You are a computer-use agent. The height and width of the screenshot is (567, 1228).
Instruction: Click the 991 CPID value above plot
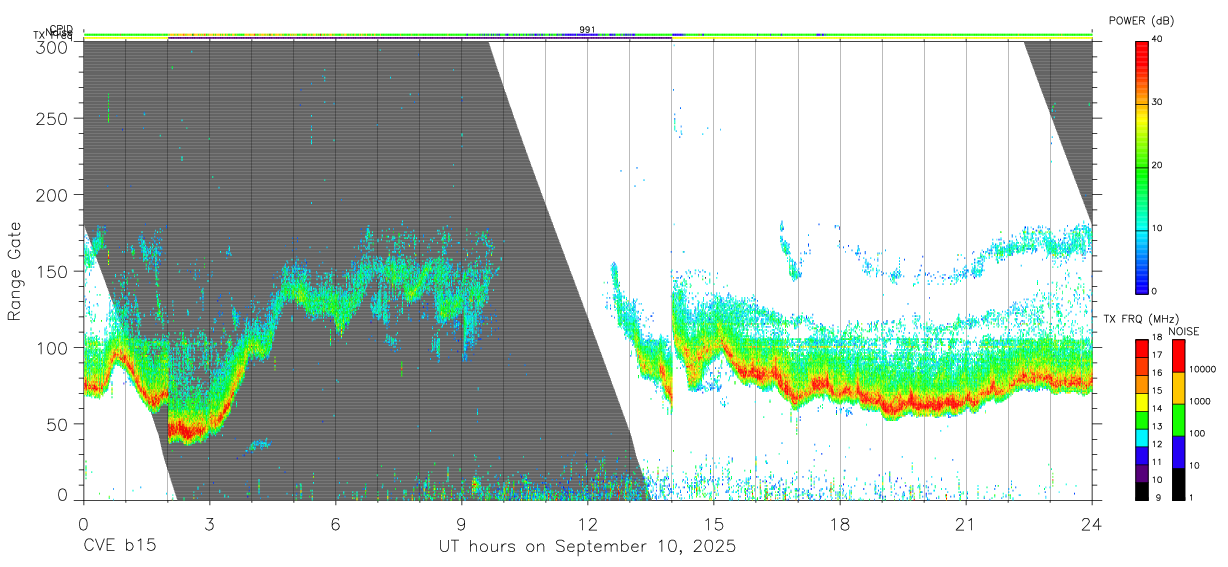pos(587,29)
